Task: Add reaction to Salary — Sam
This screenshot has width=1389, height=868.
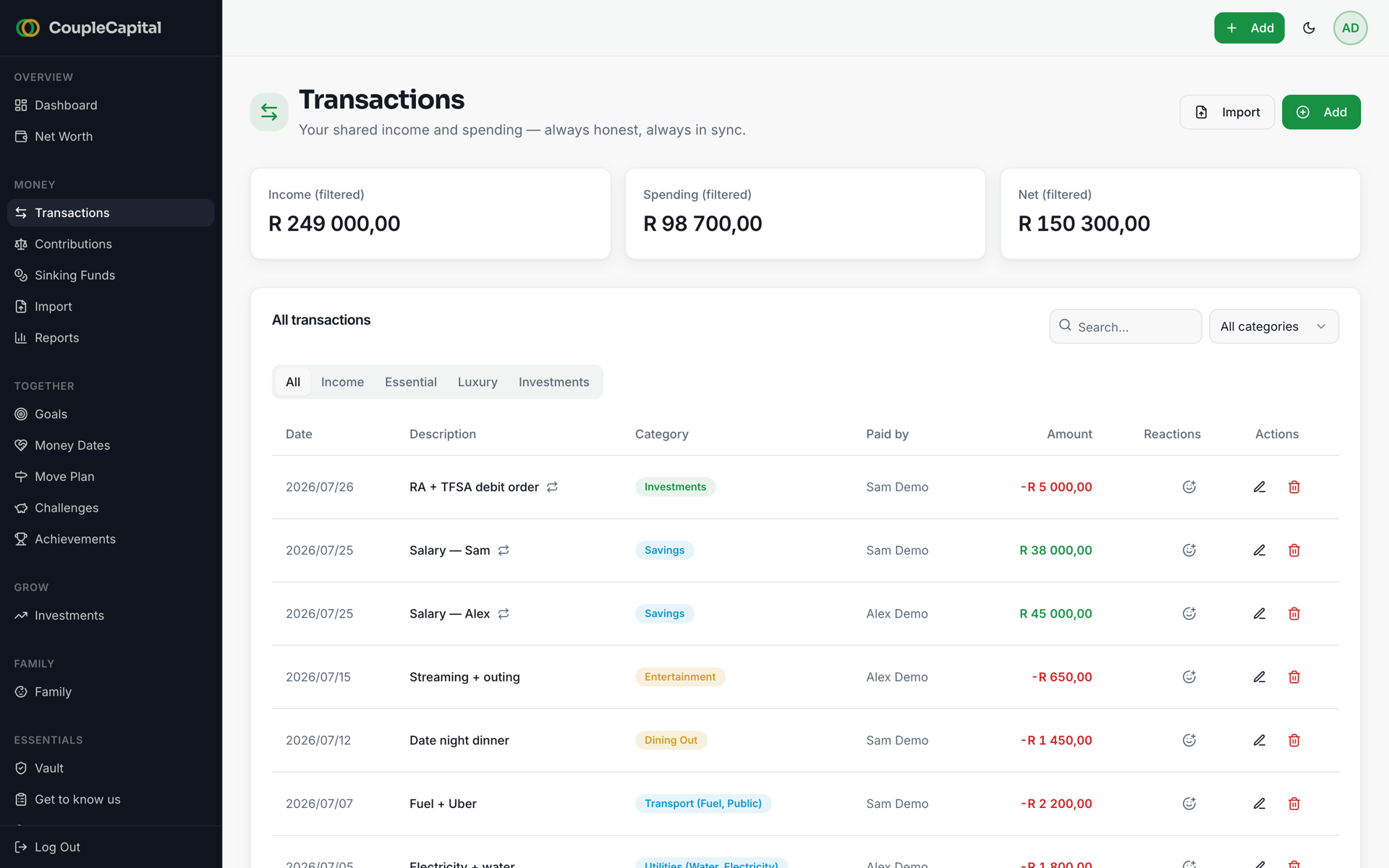Action: tap(1189, 550)
